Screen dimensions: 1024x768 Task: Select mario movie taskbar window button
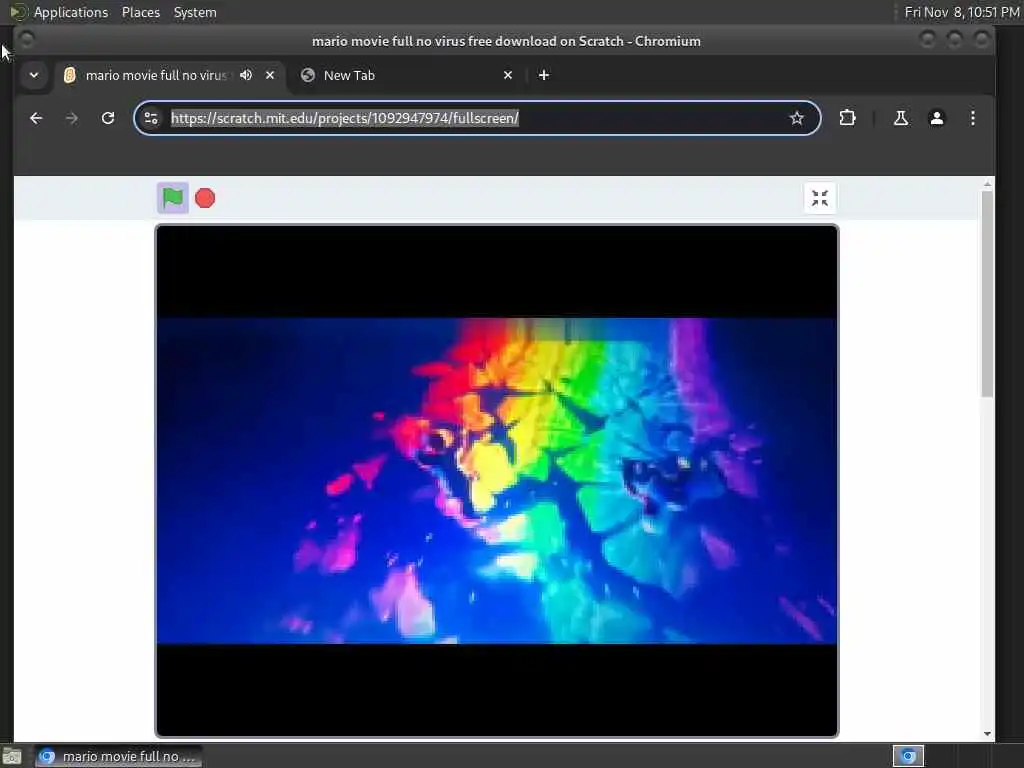pyautogui.click(x=118, y=756)
